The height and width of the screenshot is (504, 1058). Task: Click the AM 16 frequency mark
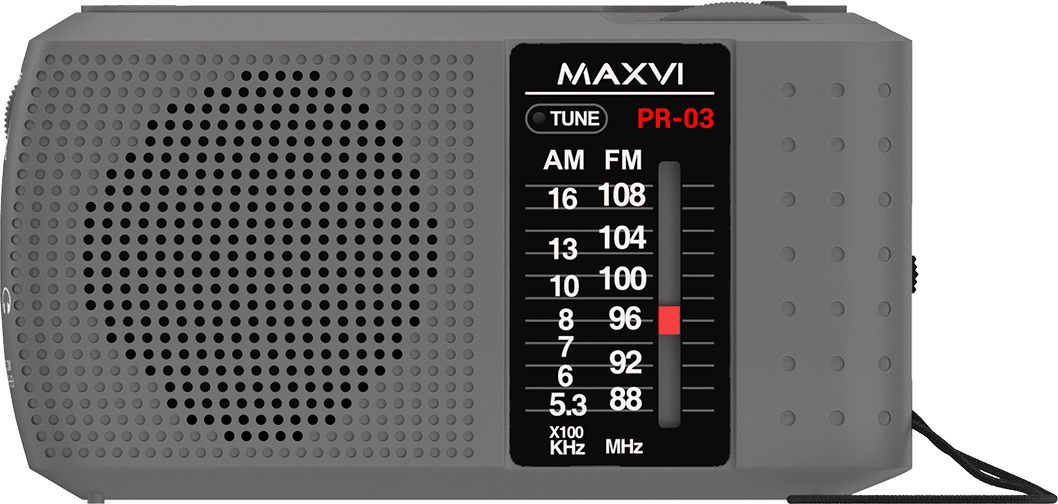563,200
